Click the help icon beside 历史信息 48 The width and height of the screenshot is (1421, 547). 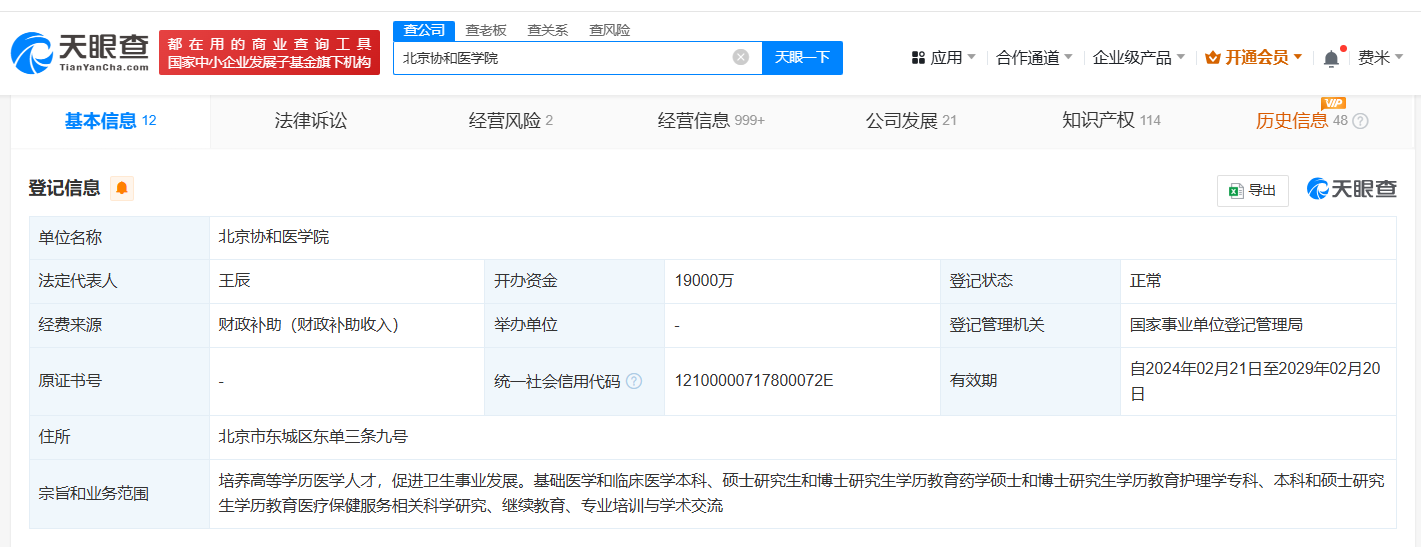click(1360, 121)
